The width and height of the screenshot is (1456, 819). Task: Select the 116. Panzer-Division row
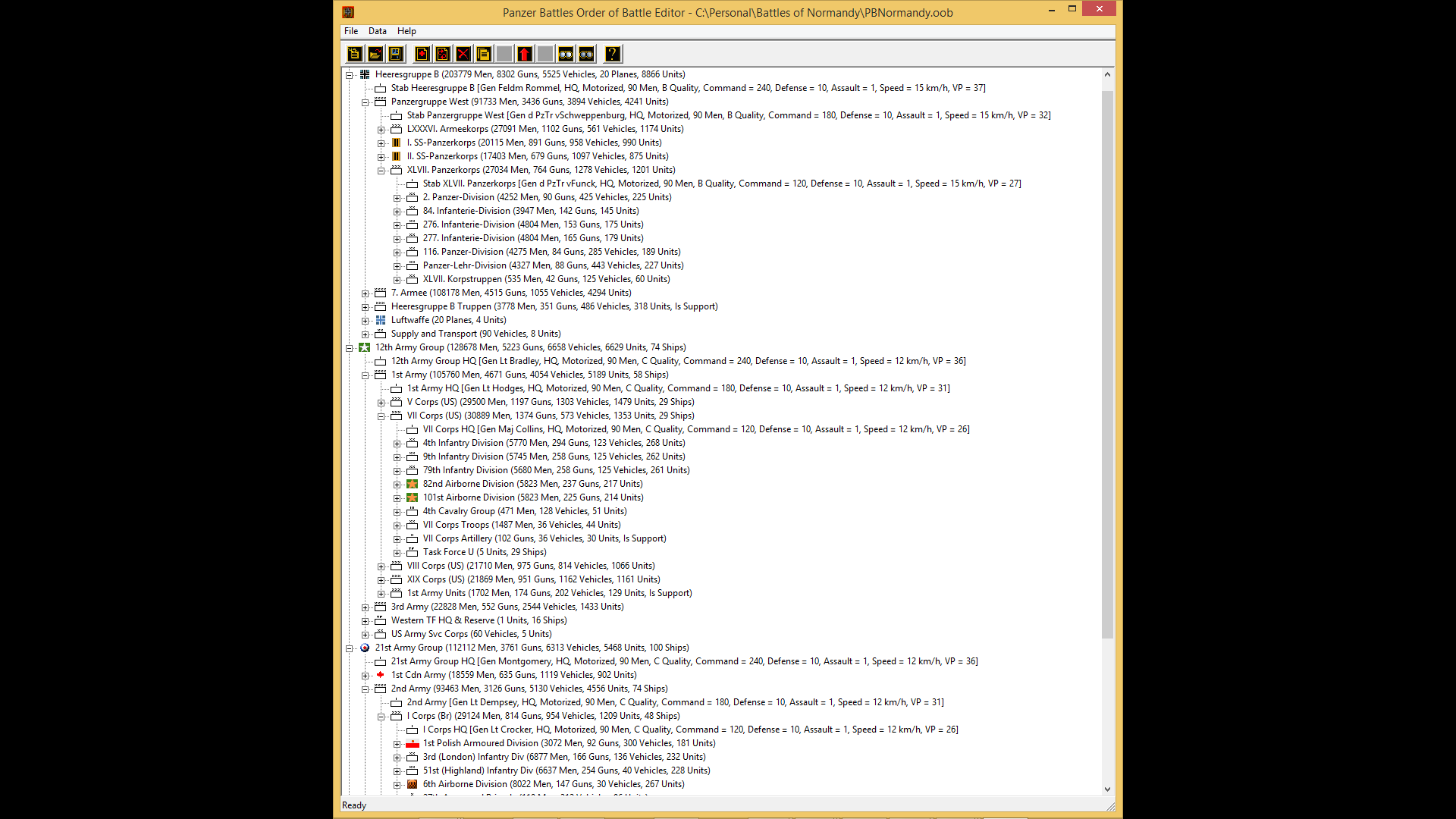pos(551,252)
